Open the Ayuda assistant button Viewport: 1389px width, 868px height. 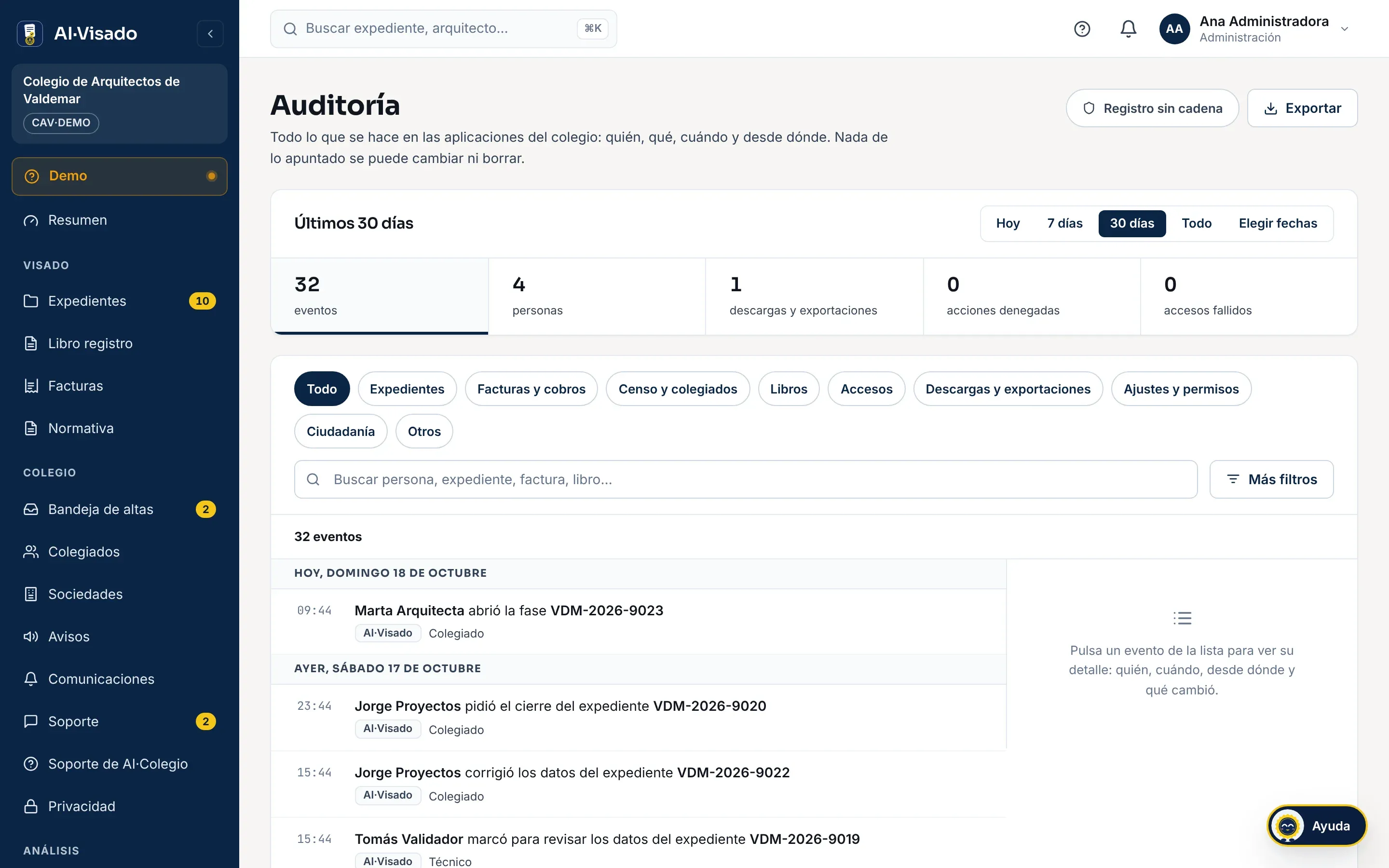pyautogui.click(x=1317, y=826)
